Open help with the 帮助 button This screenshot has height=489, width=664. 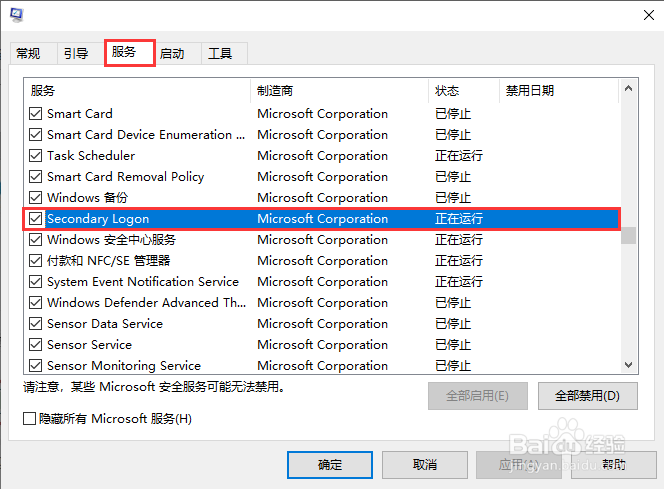(x=614, y=465)
